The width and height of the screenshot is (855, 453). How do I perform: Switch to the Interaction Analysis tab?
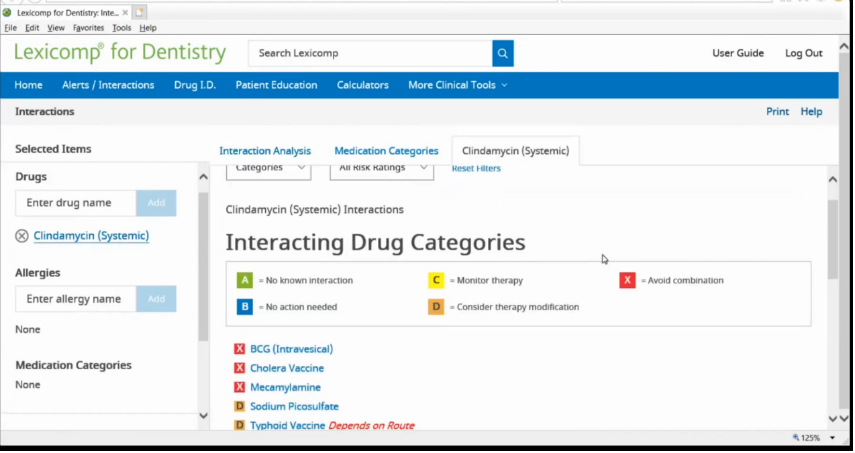pos(265,151)
